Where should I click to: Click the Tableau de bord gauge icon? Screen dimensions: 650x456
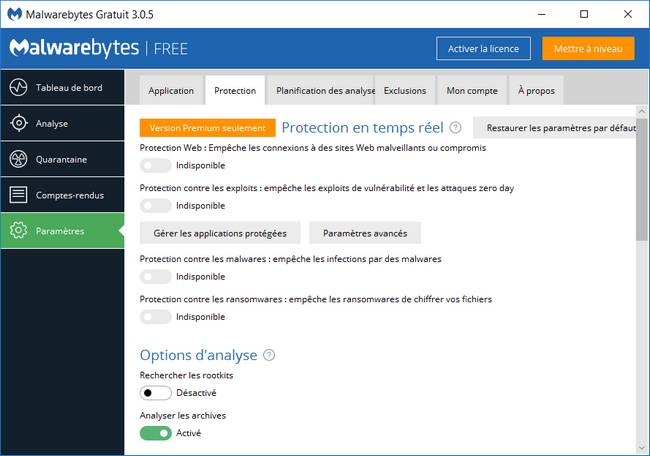point(18,87)
